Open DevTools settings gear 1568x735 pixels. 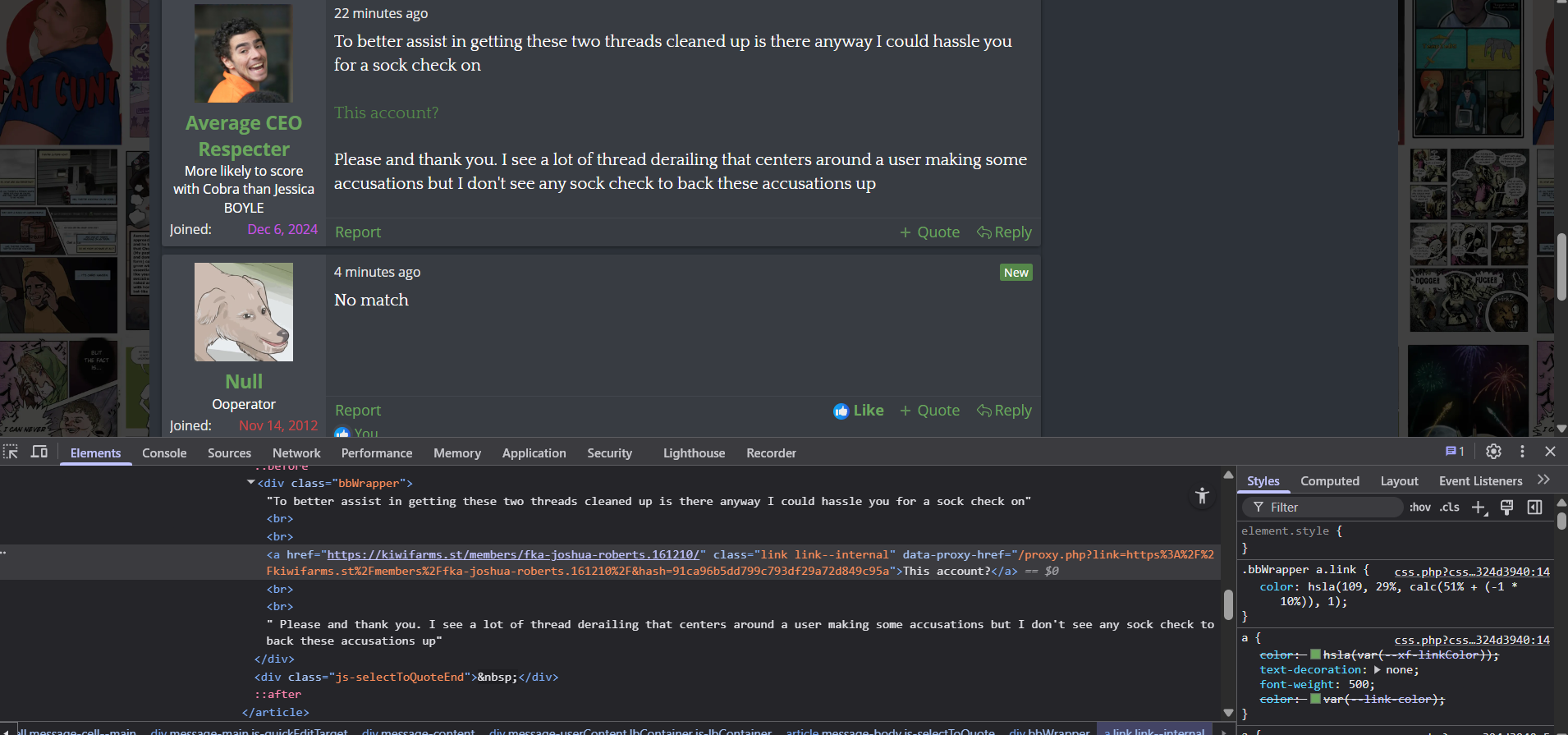[x=1493, y=452]
